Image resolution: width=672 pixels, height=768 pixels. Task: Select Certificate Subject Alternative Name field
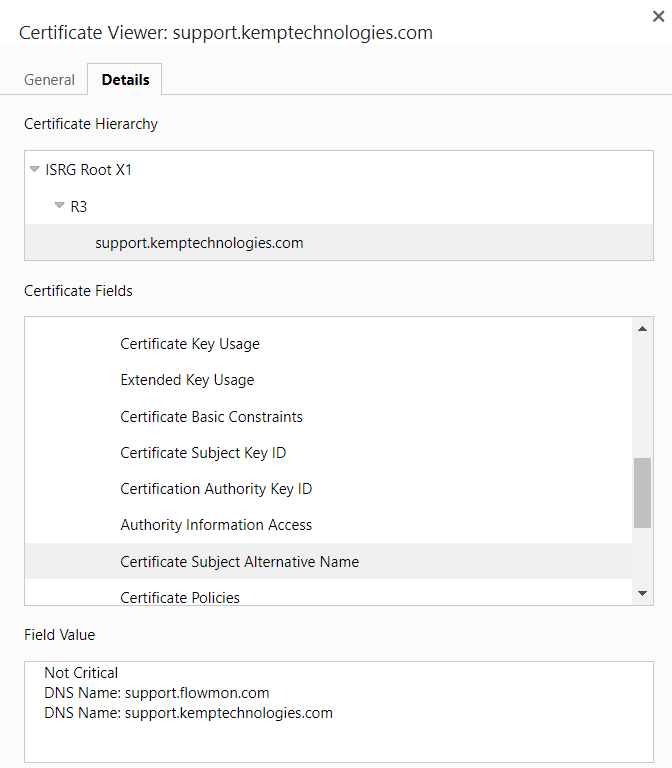[x=329, y=561]
